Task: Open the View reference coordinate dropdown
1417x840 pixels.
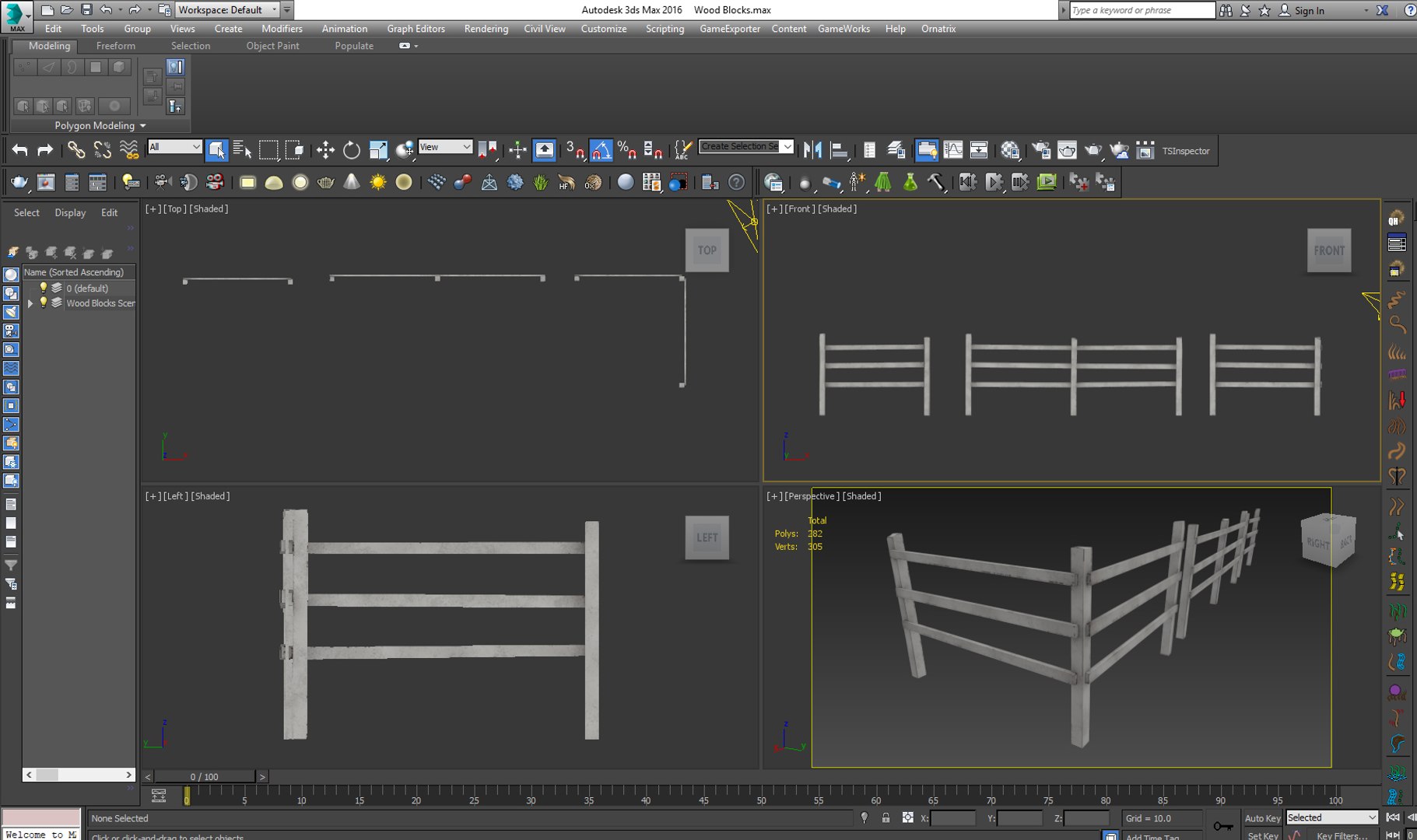Action: click(445, 147)
